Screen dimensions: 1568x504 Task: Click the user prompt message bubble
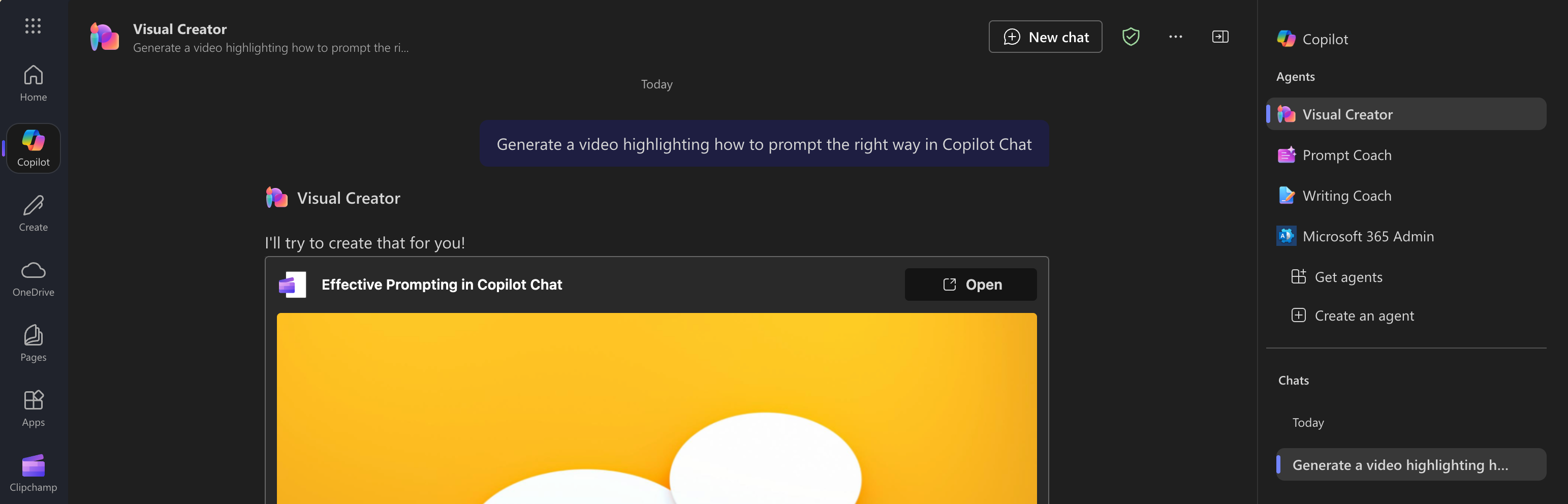pyautogui.click(x=763, y=144)
